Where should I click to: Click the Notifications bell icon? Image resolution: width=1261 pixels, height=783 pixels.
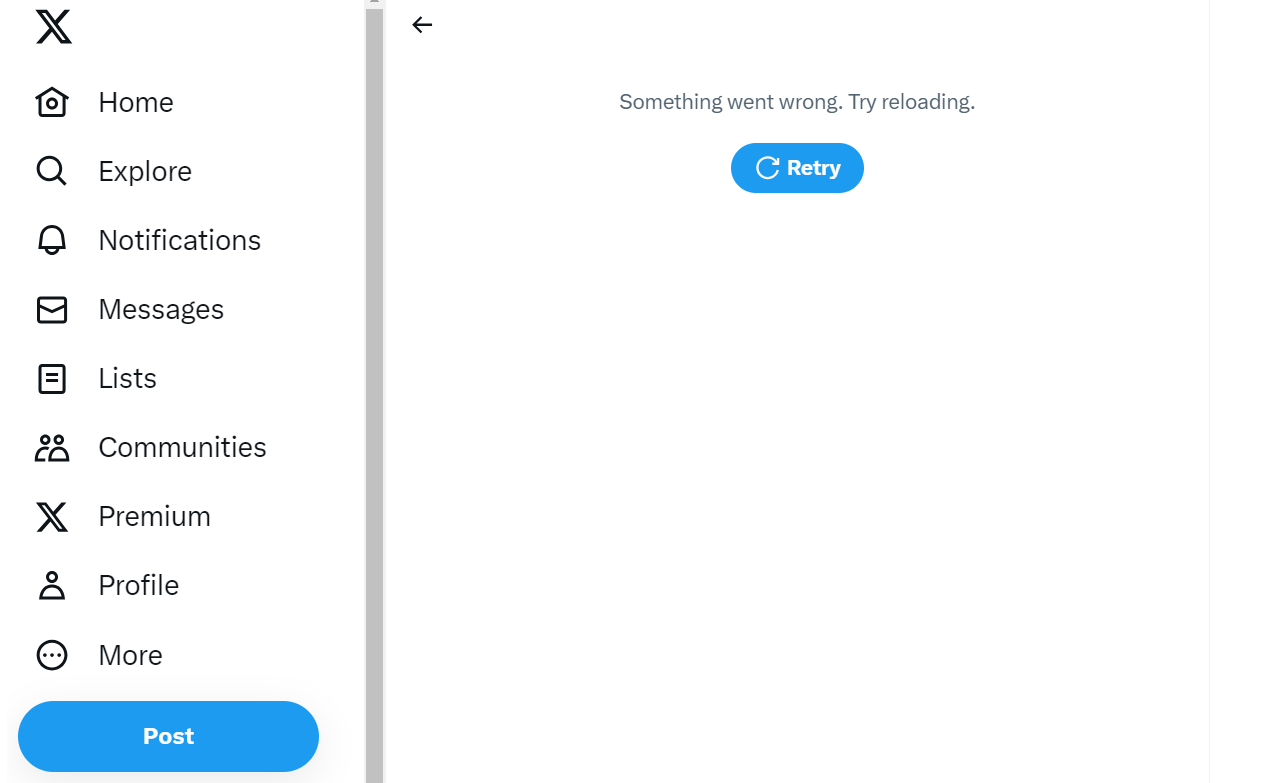point(52,240)
